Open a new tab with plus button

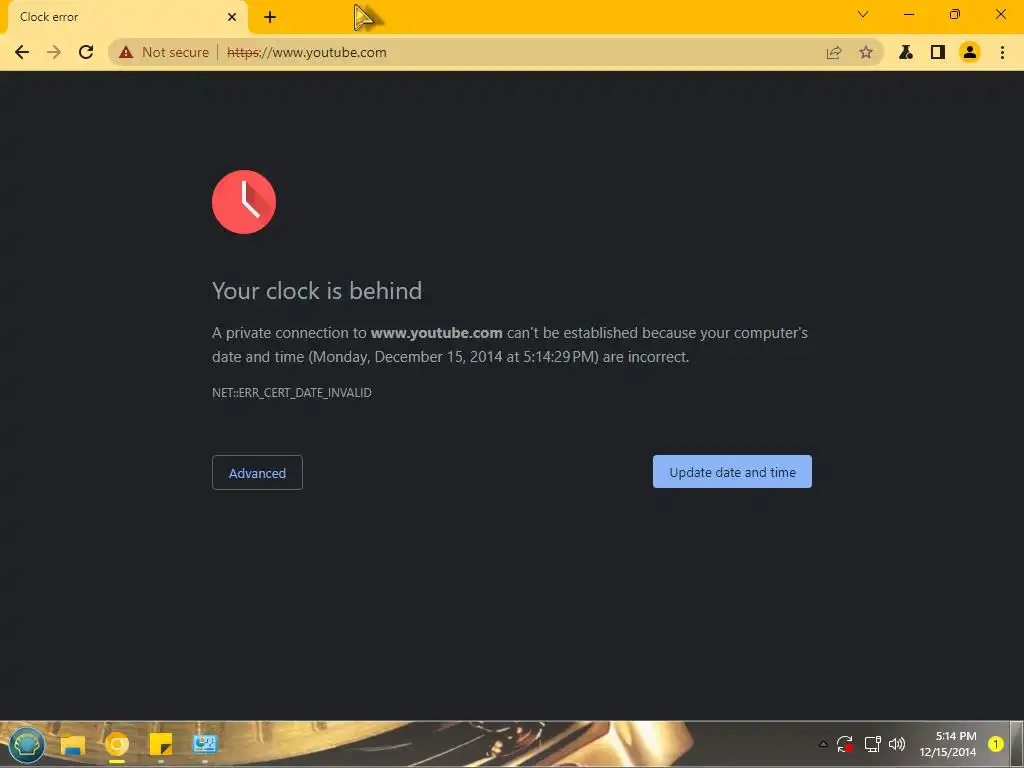tap(270, 17)
